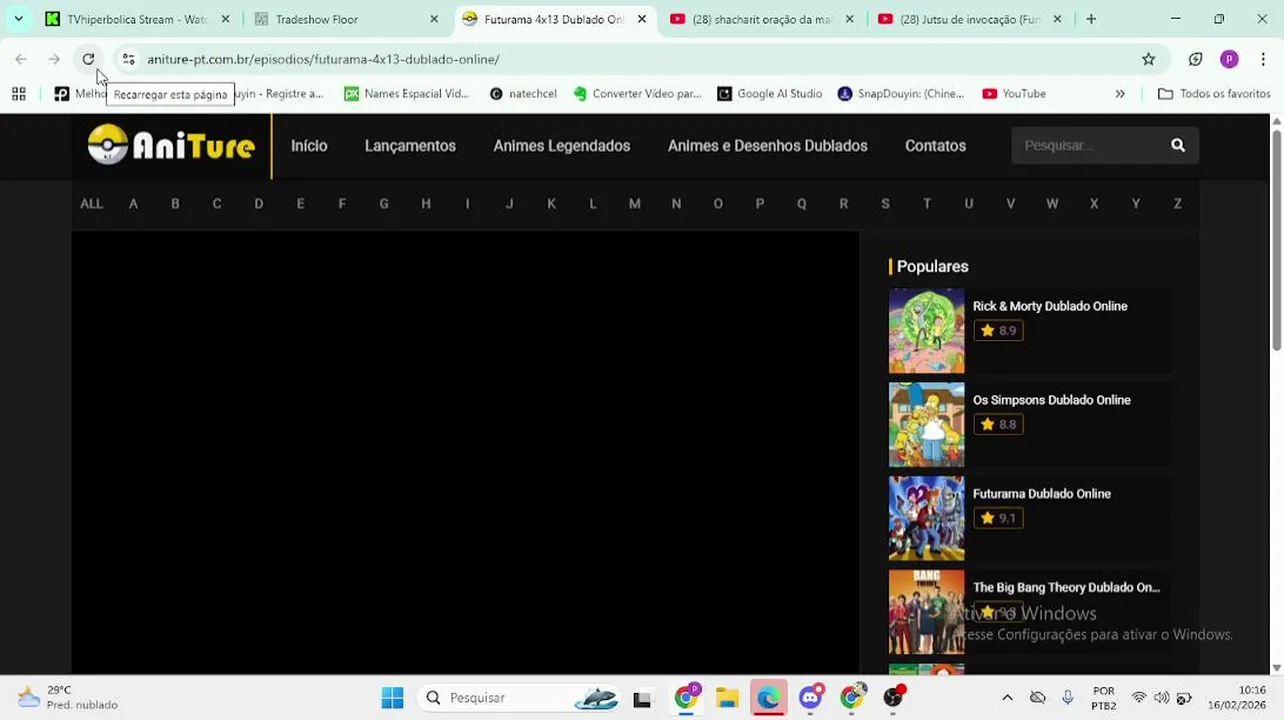Open Wi-Fi network tray icon
The image size is (1284, 720).
click(1139, 698)
